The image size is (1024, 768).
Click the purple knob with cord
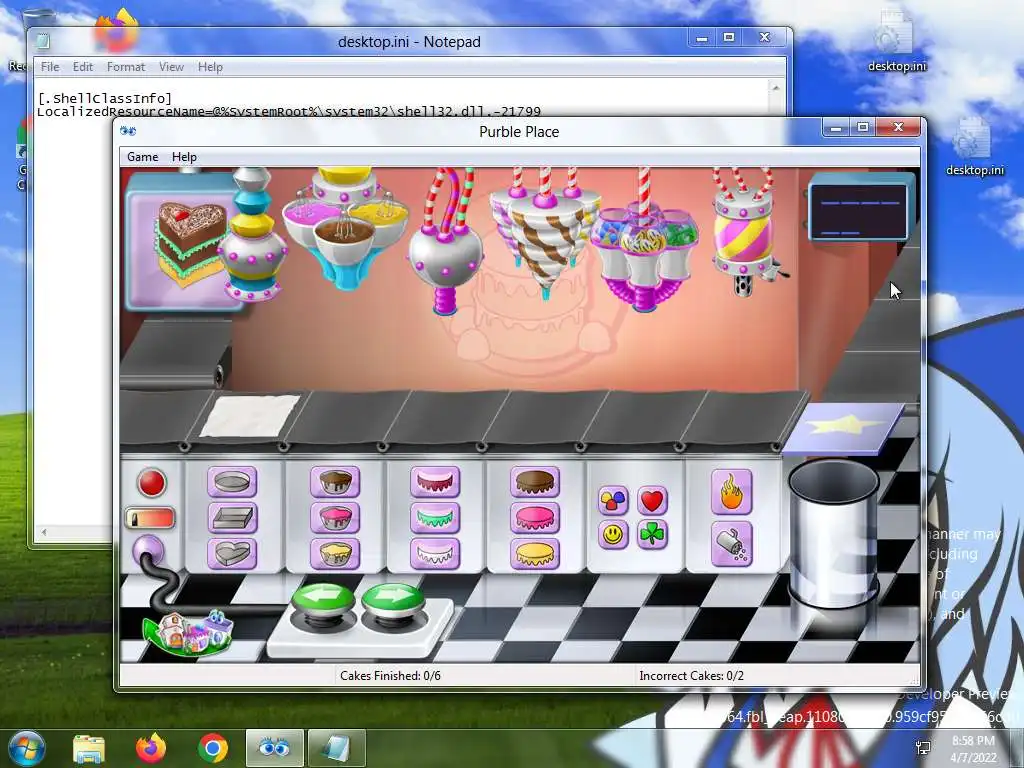(148, 551)
